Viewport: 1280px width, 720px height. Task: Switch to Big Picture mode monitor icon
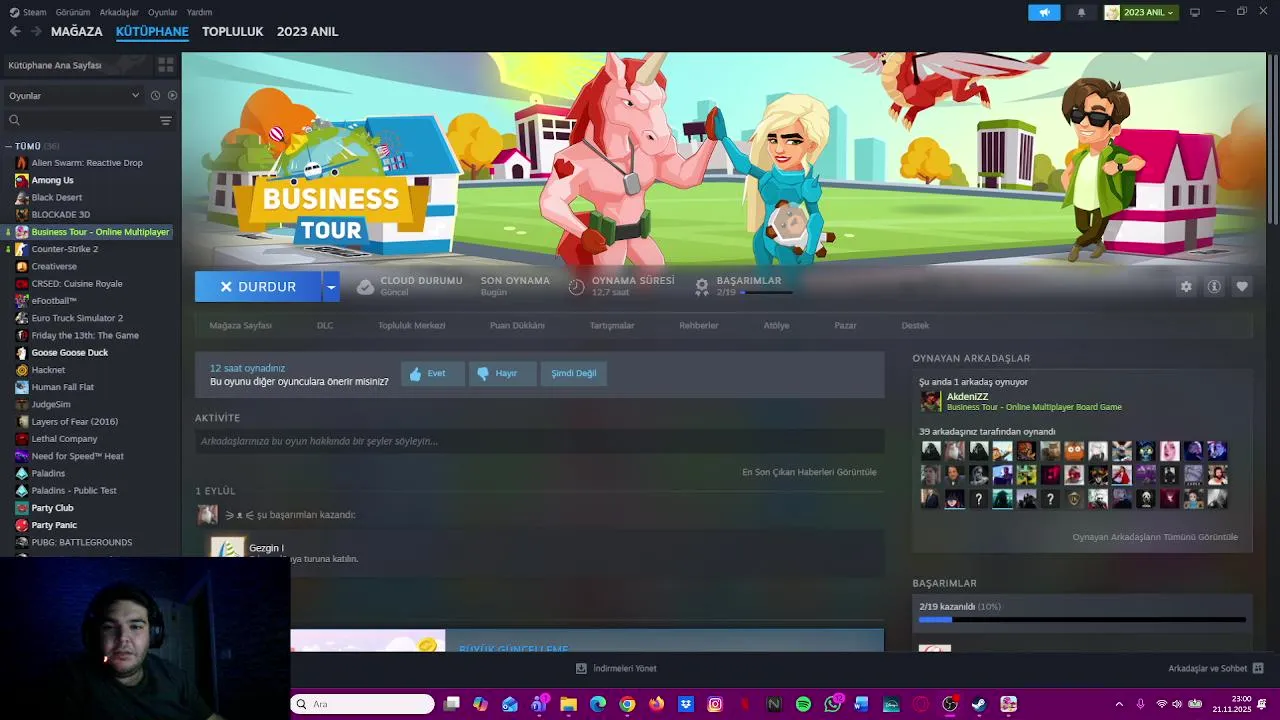[1194, 12]
